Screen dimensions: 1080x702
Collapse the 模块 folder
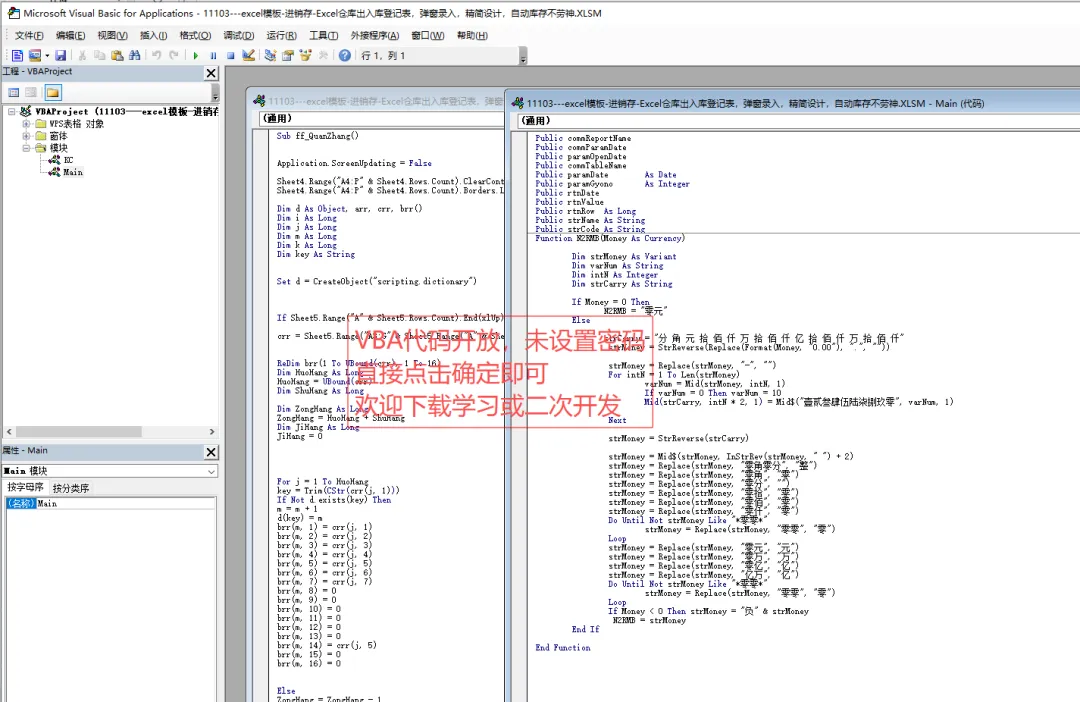[26, 147]
